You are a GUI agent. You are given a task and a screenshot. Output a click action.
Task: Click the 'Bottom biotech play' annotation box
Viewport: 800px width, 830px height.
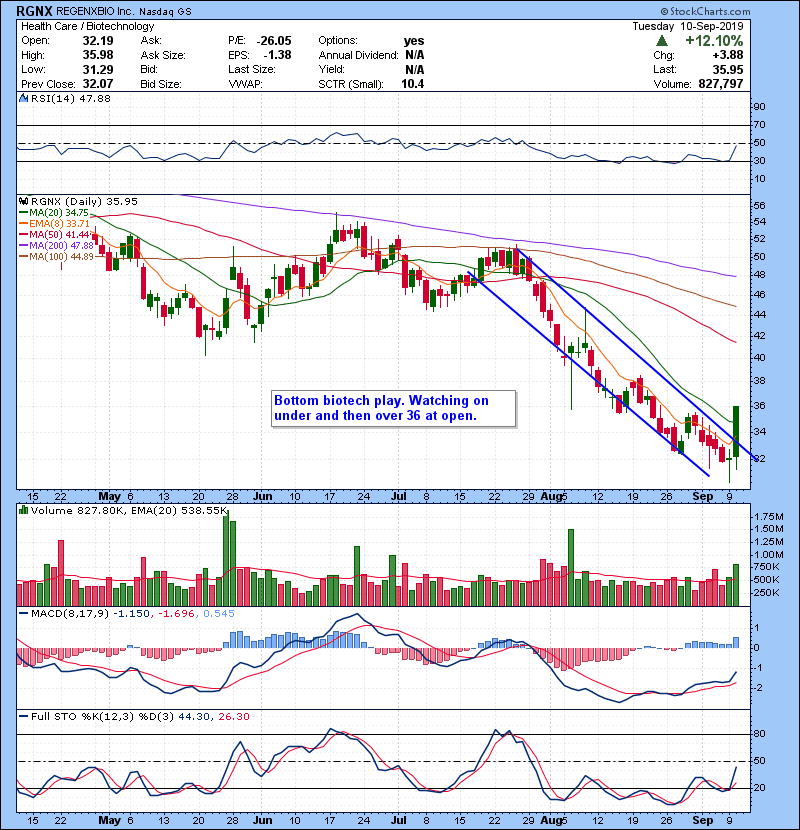click(x=393, y=408)
